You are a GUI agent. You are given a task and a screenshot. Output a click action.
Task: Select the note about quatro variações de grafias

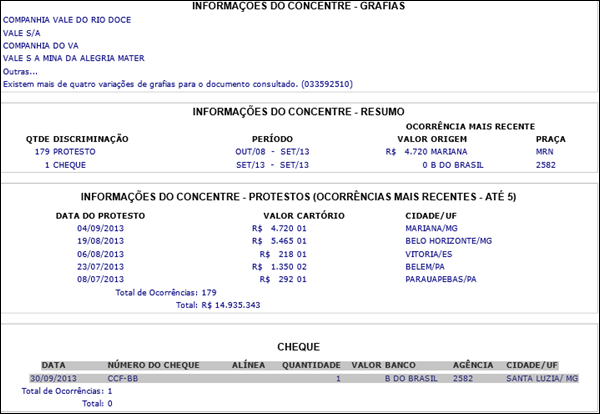(178, 84)
